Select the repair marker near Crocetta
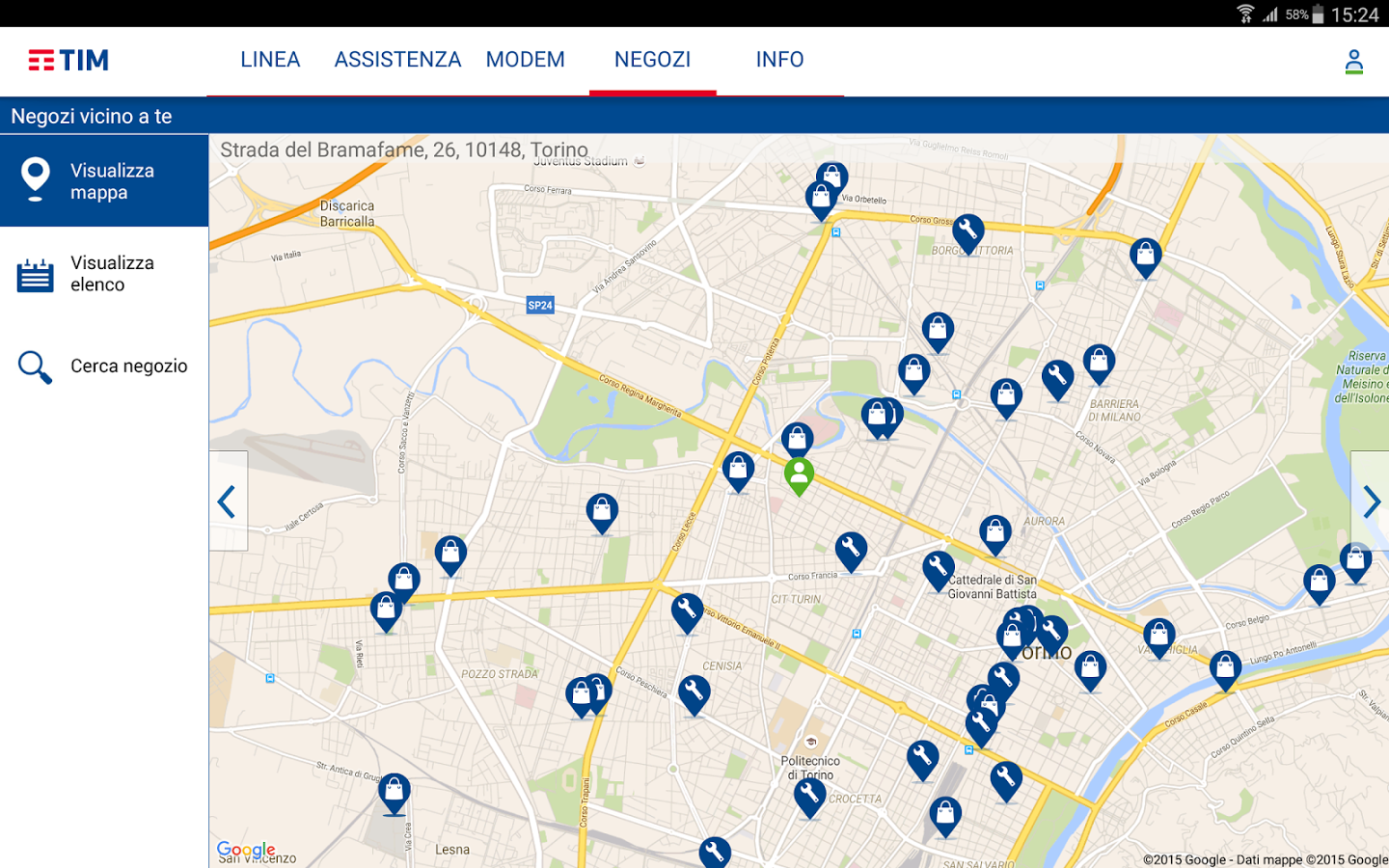Viewport: 1389px width, 868px height. coord(809,797)
